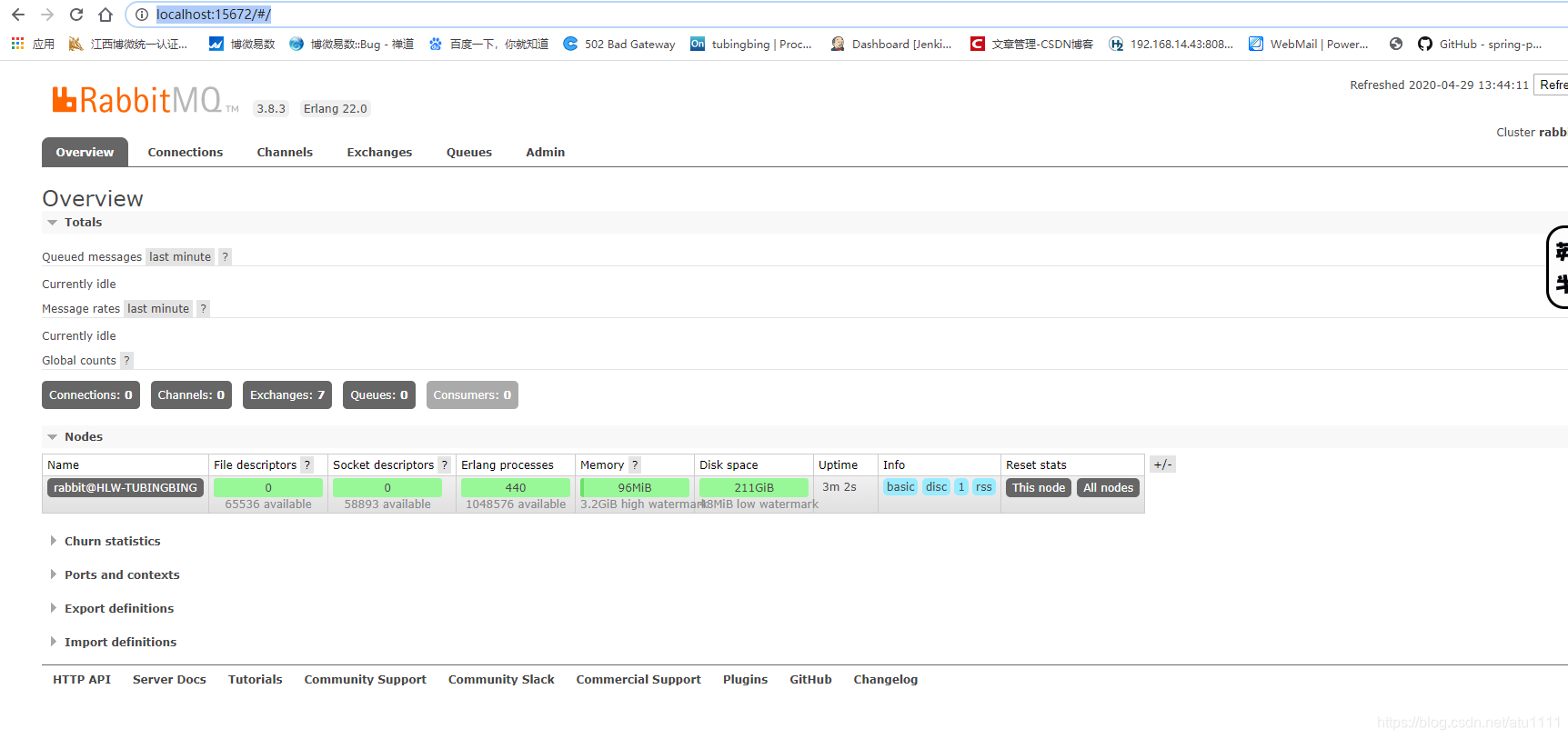Open Community Slack footer link

pos(501,680)
